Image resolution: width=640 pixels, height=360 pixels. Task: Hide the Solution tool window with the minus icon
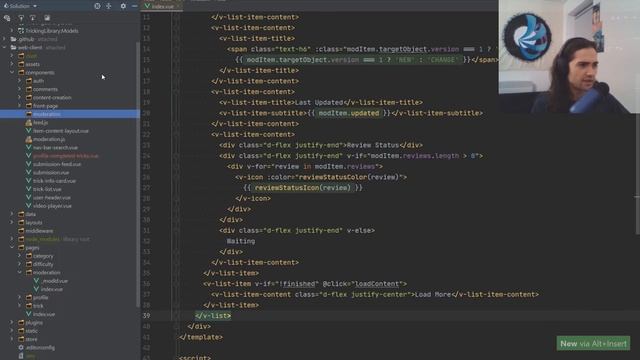coord(134,6)
